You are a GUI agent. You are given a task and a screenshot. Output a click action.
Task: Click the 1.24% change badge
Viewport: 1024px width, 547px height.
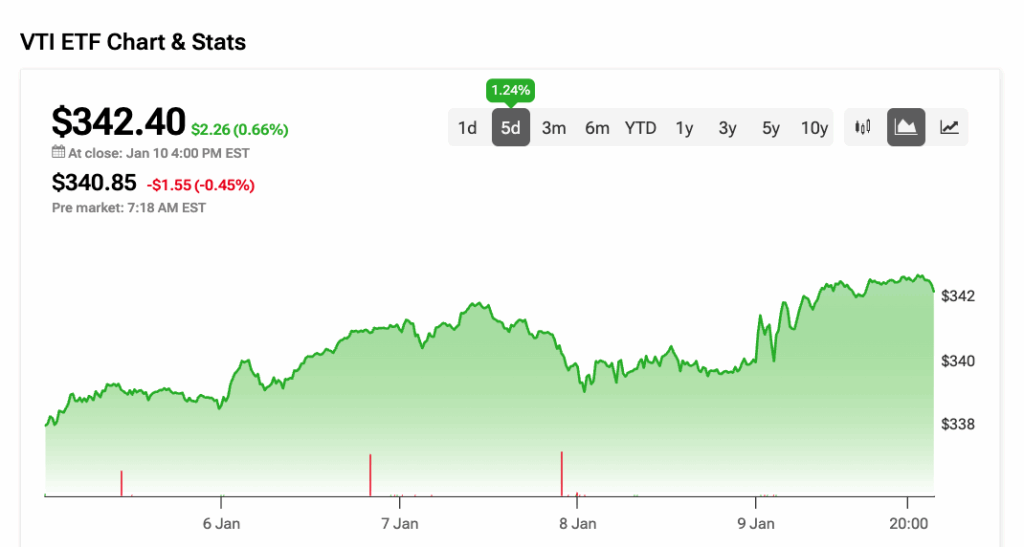click(x=510, y=91)
